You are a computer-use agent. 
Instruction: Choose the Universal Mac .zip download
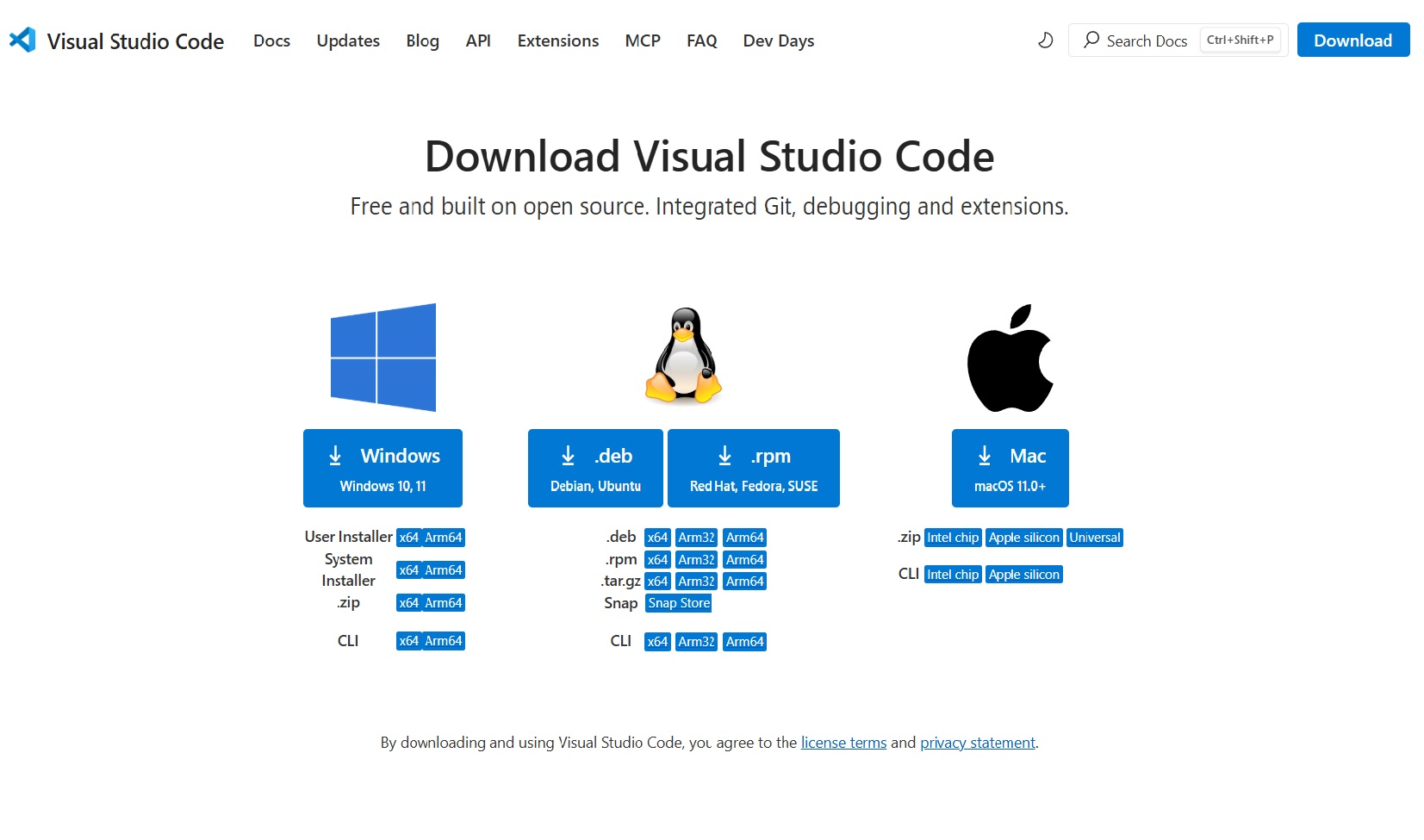pyautogui.click(x=1094, y=538)
